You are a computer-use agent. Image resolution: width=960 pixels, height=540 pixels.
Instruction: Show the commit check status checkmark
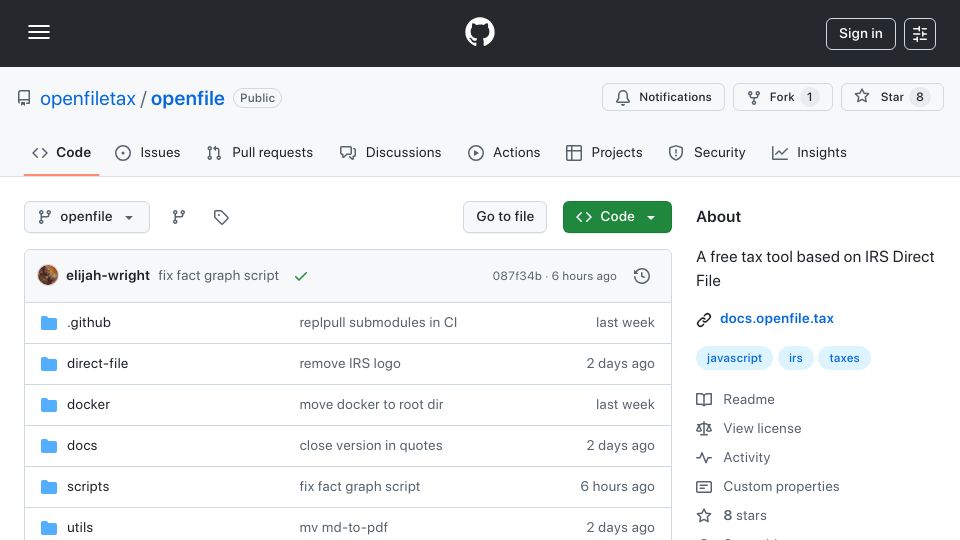tap(301, 276)
